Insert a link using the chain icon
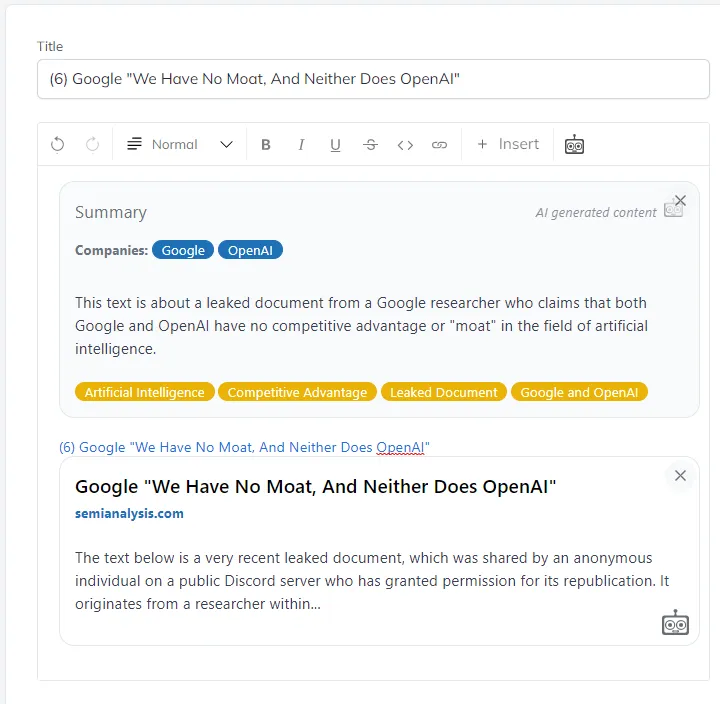The width and height of the screenshot is (720, 704). pos(439,145)
